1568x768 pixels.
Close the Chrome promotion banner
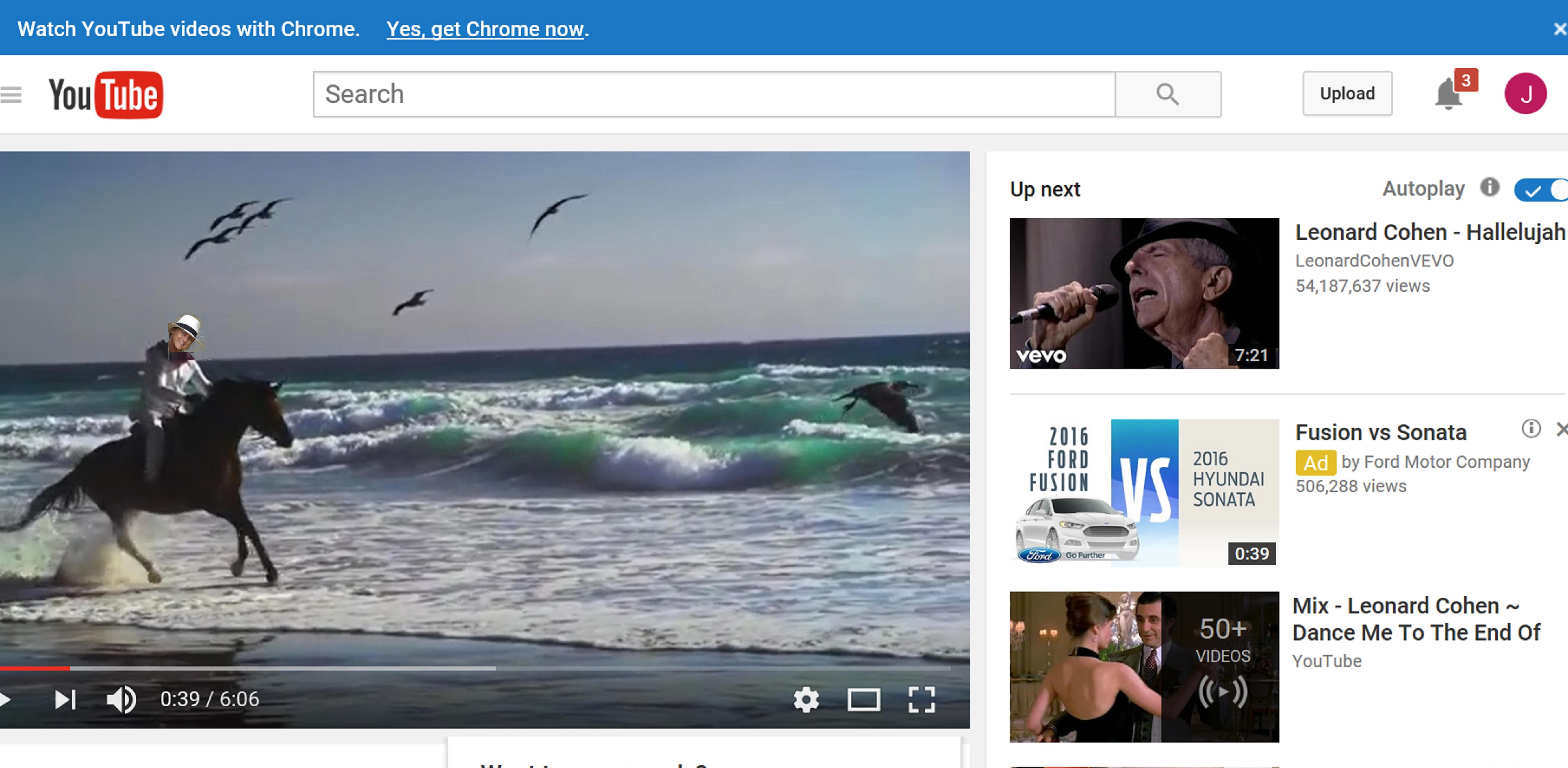pyautogui.click(x=1560, y=29)
